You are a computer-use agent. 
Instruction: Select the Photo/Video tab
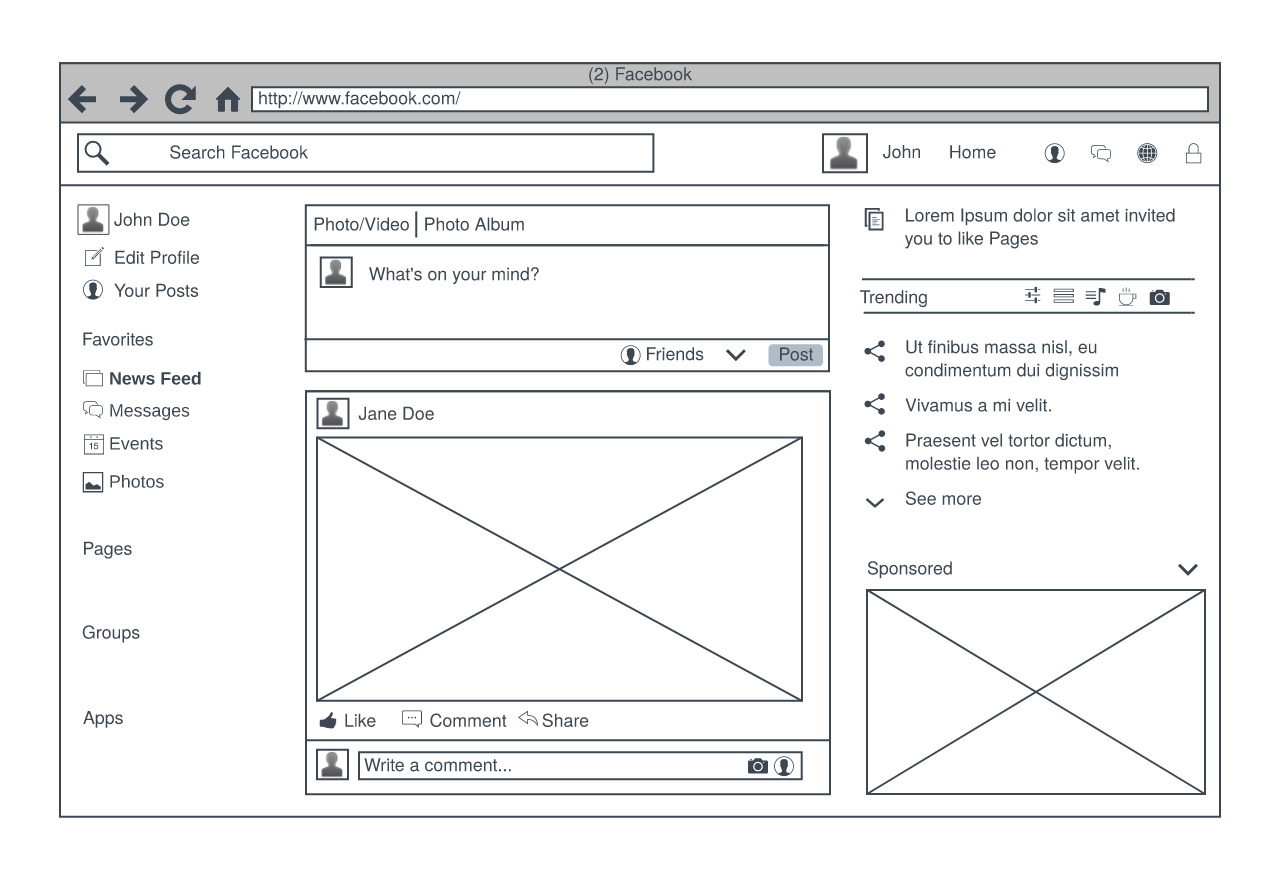(360, 224)
